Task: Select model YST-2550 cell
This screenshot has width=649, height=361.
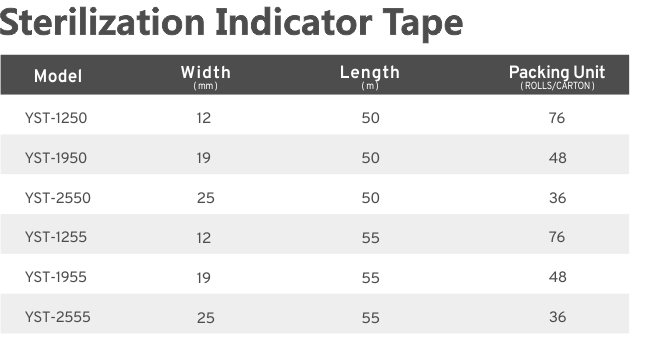Action: point(58,198)
